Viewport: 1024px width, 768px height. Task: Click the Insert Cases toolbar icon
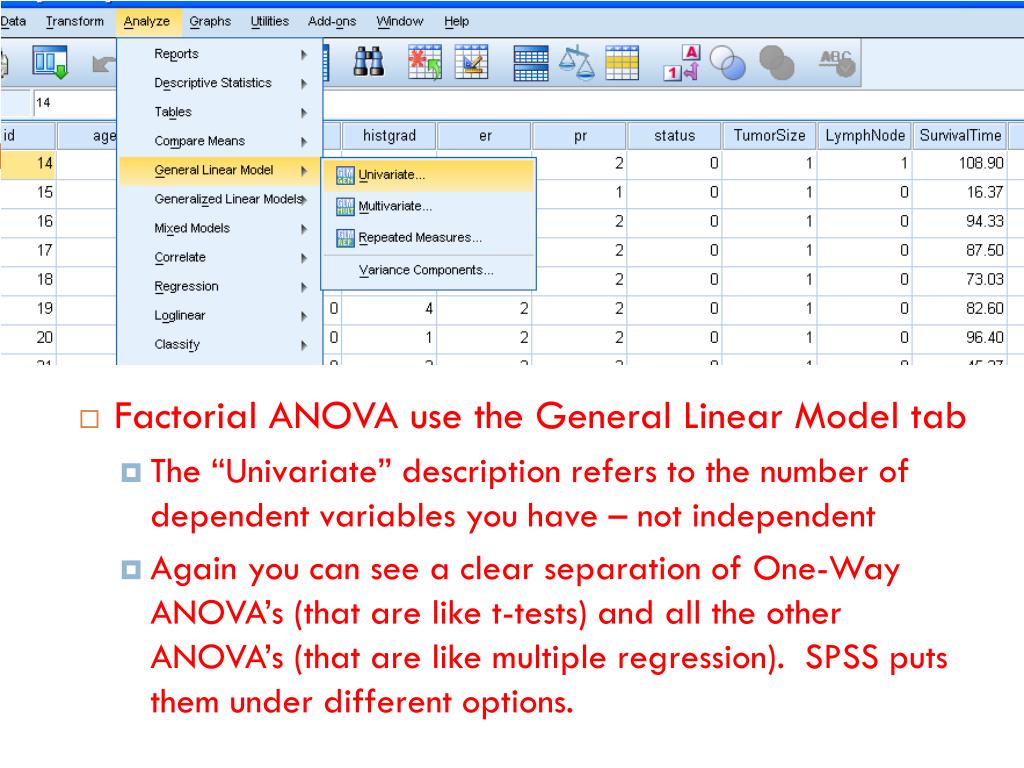click(424, 63)
